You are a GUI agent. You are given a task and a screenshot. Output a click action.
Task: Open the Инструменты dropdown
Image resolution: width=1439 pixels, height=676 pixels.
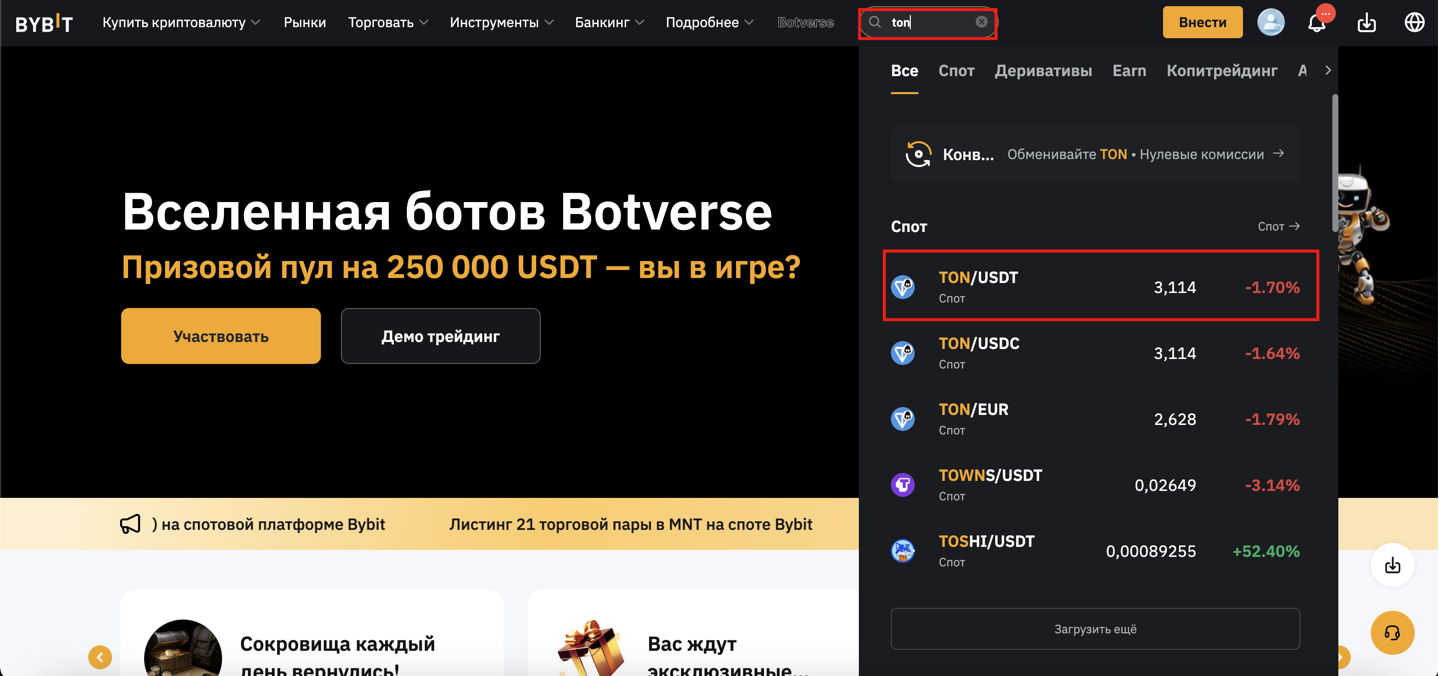[x=501, y=22]
